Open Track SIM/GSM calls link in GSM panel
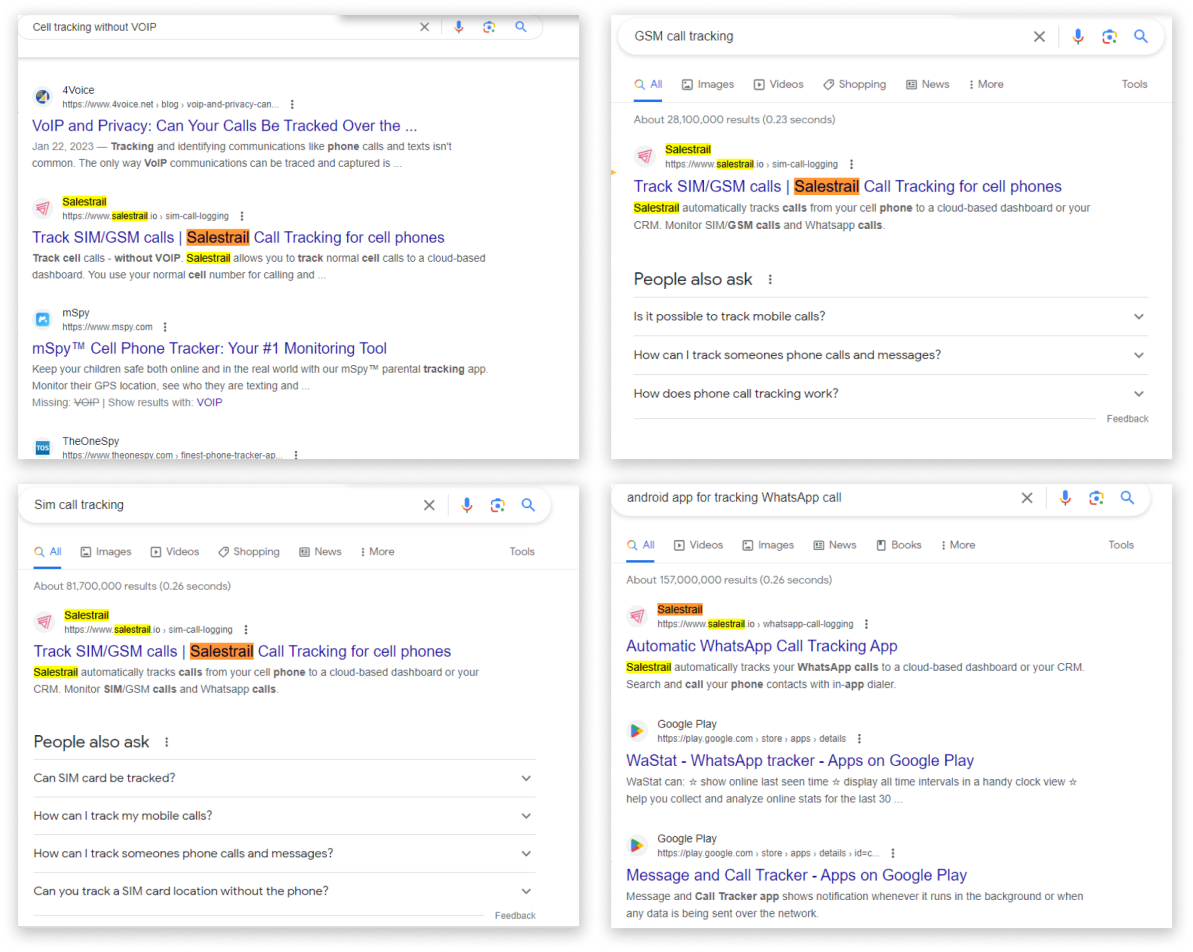Image resolution: width=1193 pixels, height=952 pixels. click(848, 186)
